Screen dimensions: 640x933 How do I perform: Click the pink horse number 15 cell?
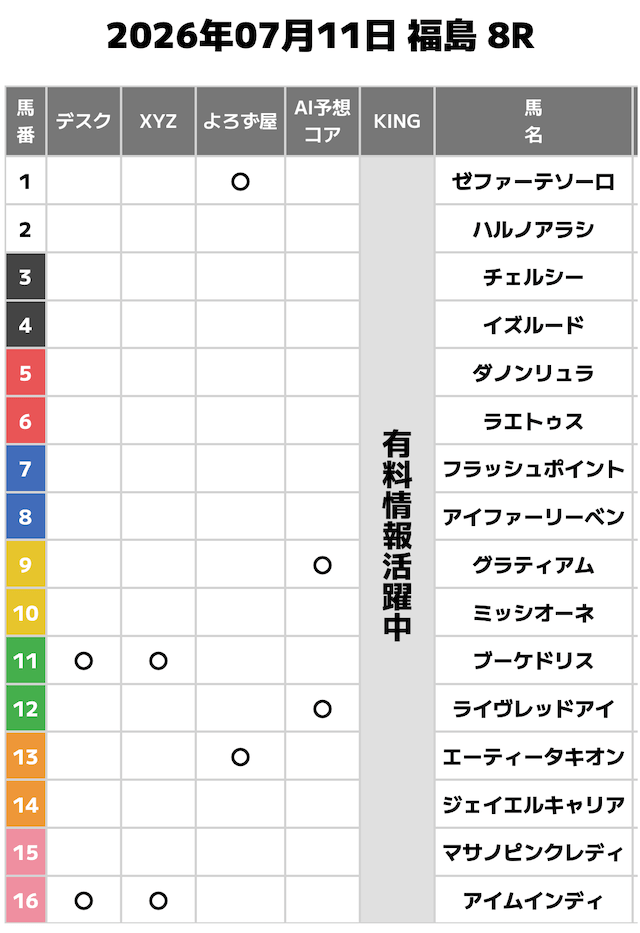[x=26, y=853]
